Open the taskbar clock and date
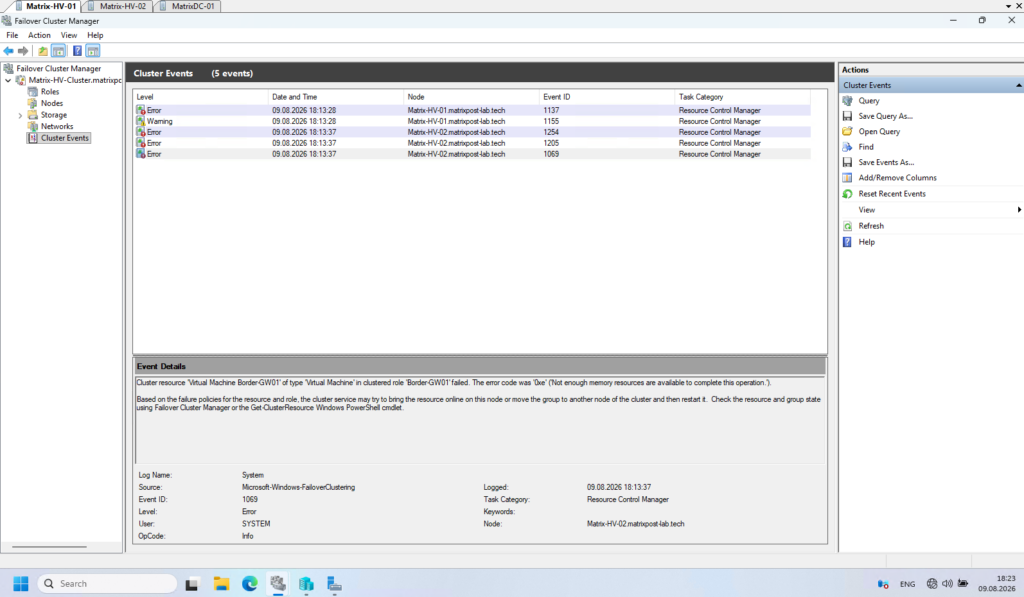The height and width of the screenshot is (597, 1024). [x=997, y=584]
